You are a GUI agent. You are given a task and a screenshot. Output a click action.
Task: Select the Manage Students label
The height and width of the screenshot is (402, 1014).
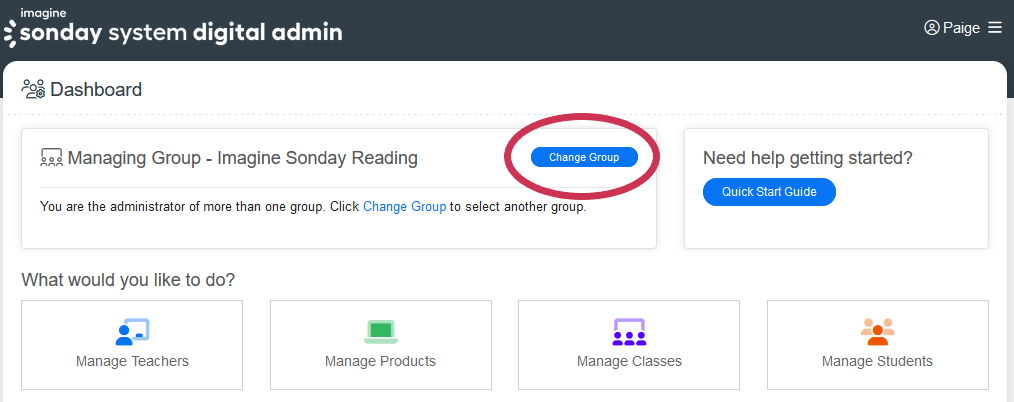pos(877,361)
